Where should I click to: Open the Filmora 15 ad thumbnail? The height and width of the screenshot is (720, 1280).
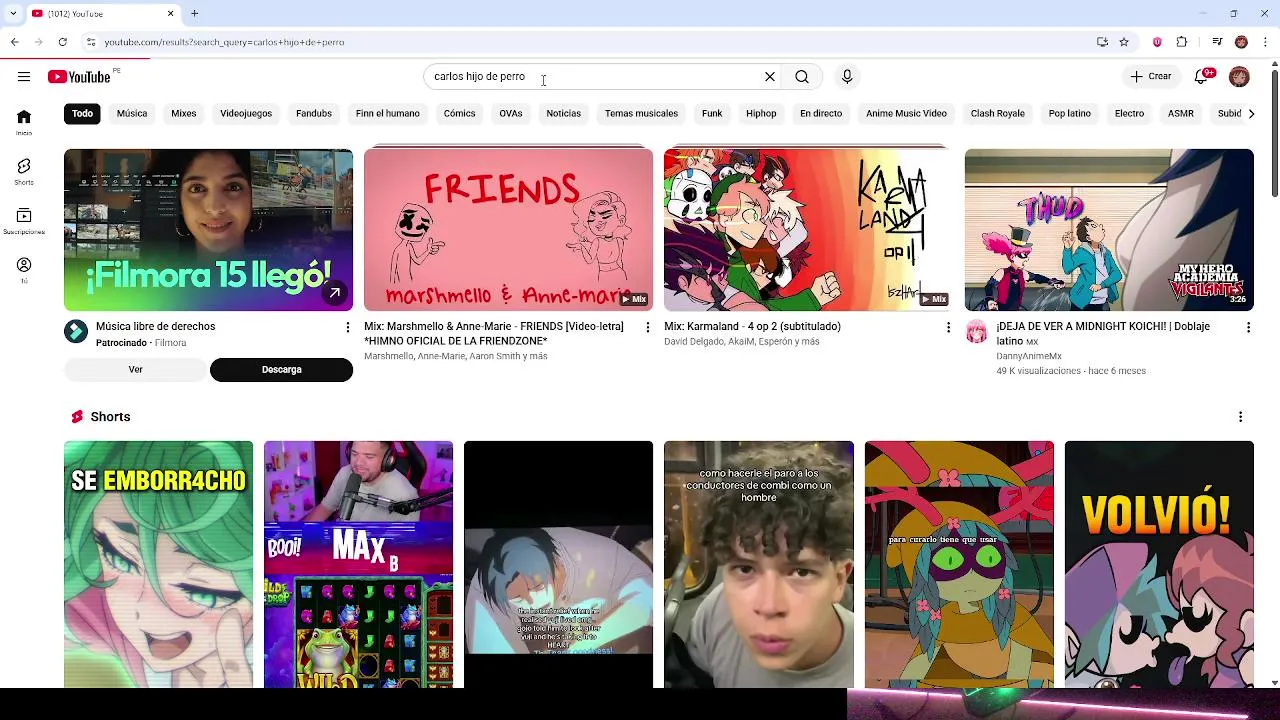[x=208, y=230]
